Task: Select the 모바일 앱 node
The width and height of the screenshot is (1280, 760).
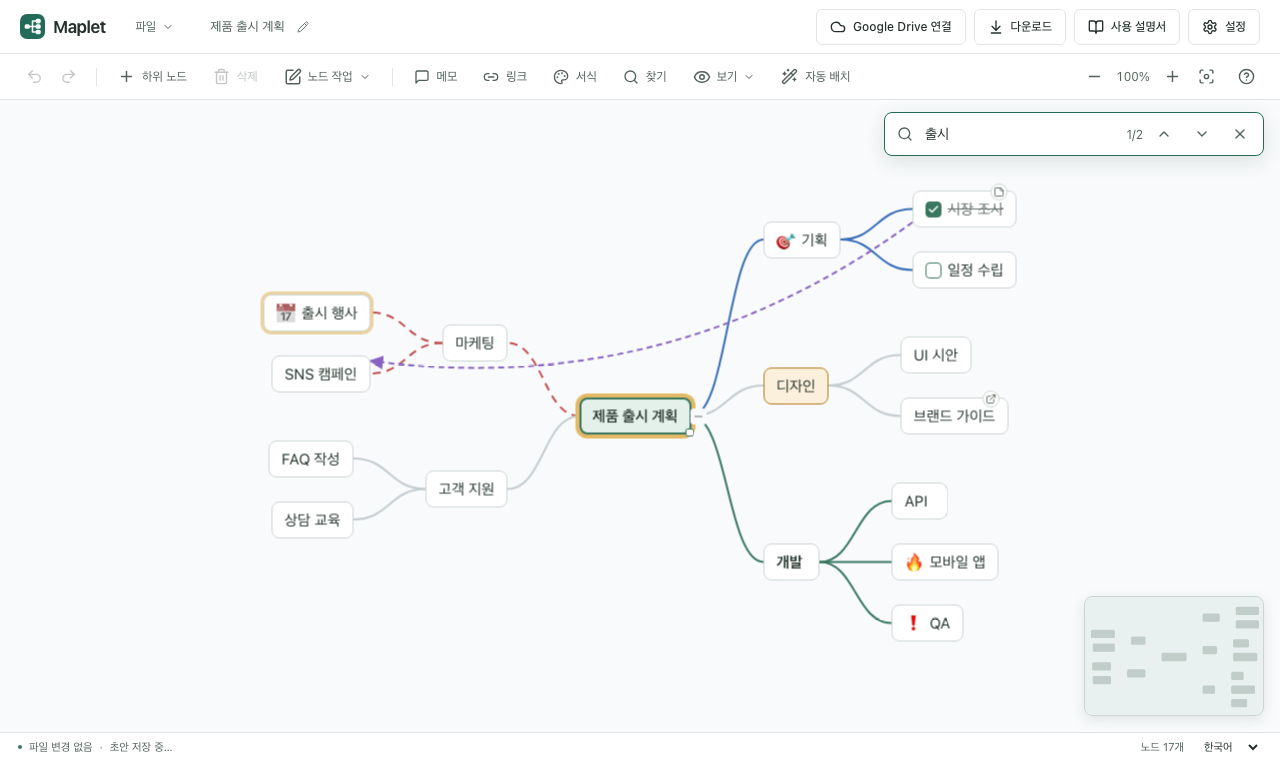Action: [x=945, y=562]
